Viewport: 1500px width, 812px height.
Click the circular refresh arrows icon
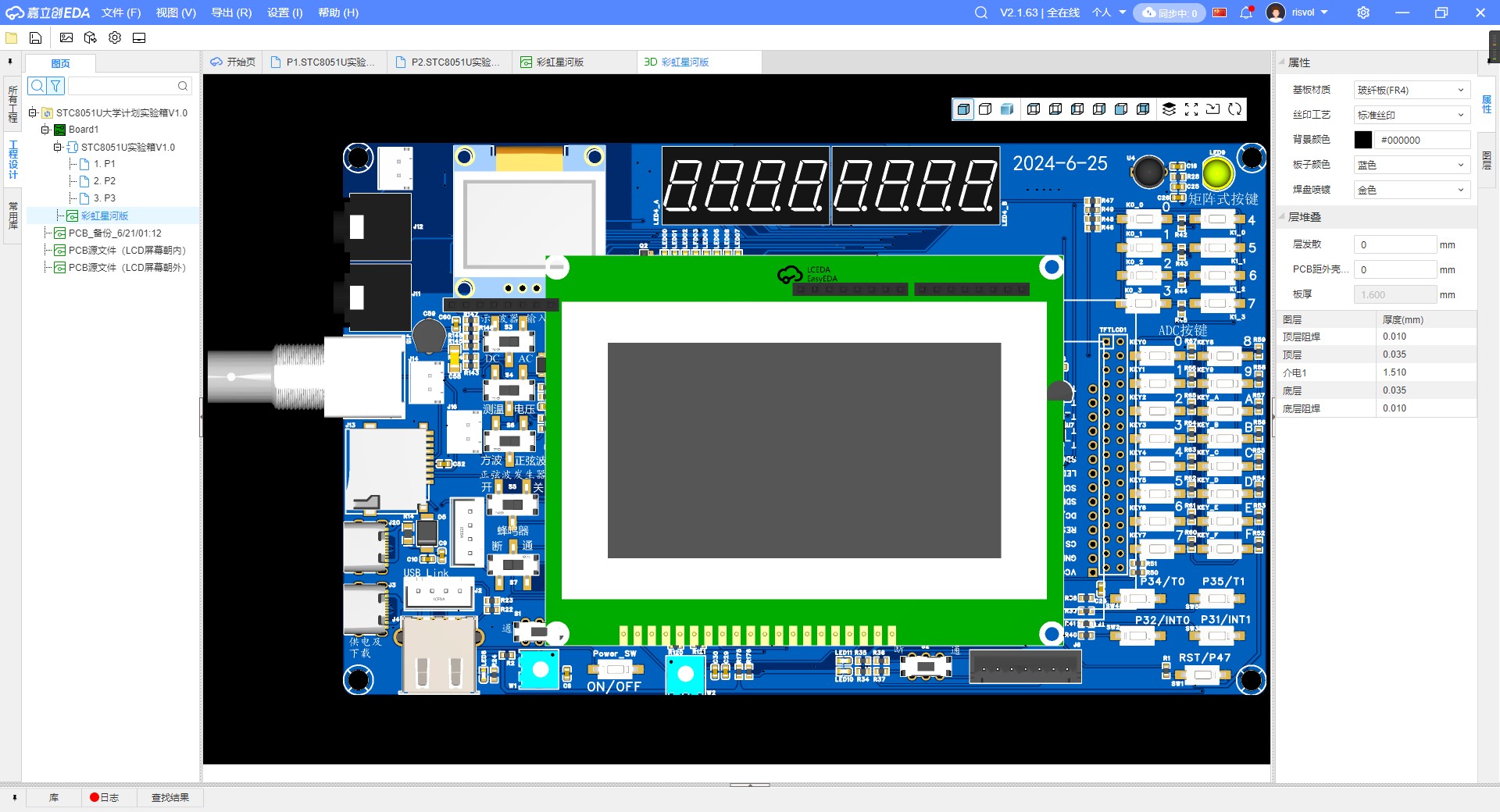pos(1235,109)
